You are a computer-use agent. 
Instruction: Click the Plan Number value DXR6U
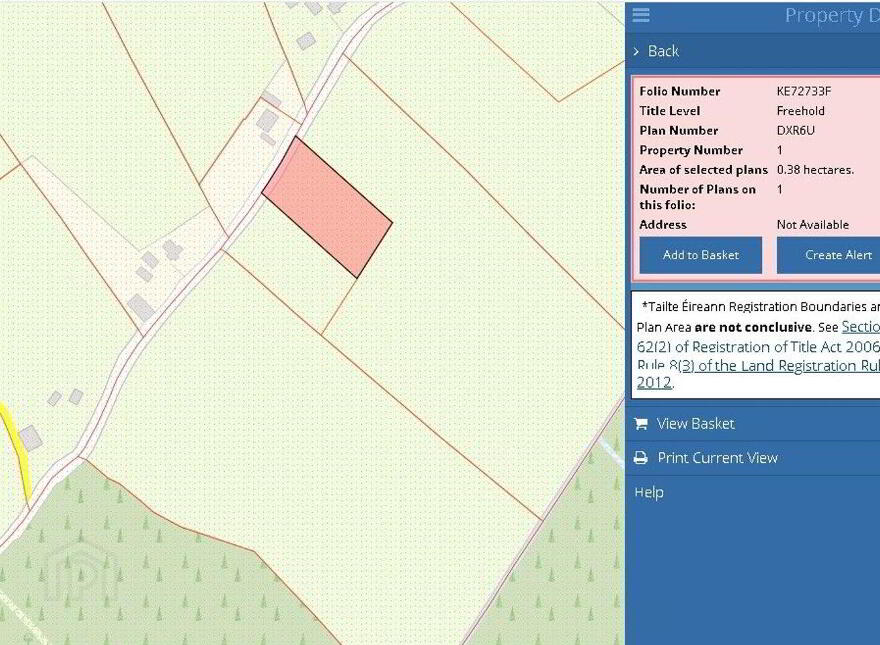tap(795, 130)
